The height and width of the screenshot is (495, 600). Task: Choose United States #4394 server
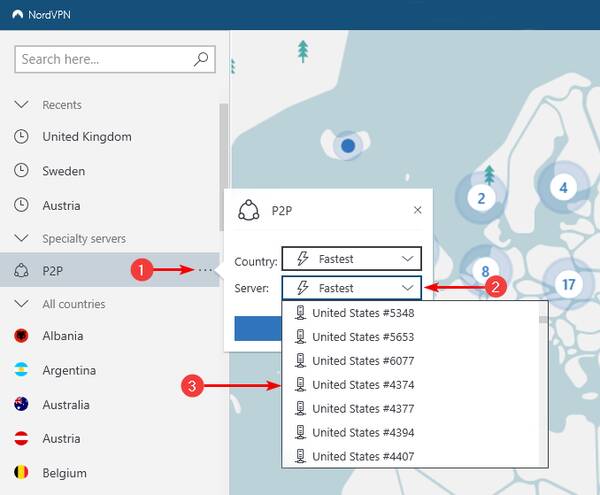point(410,432)
